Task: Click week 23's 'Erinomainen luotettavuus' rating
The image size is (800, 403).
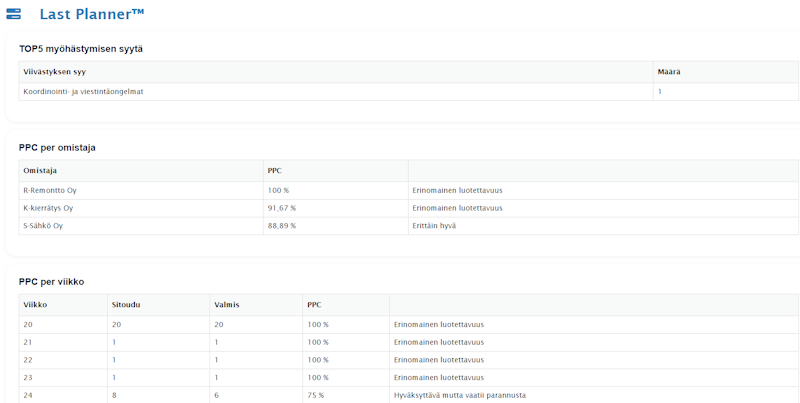Action: click(x=439, y=378)
